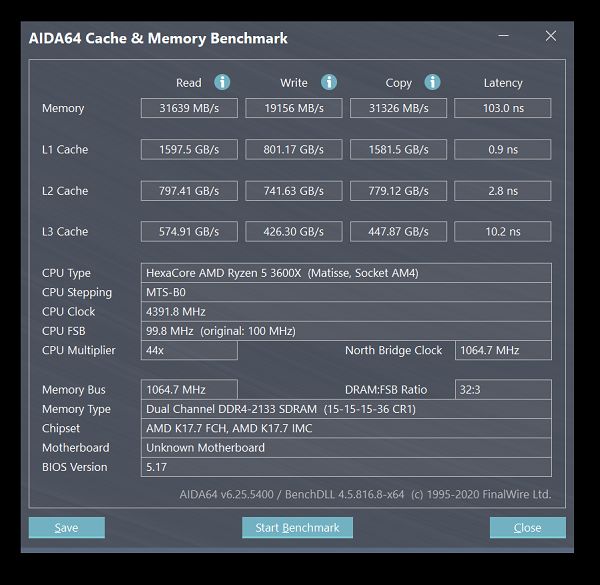Click the Latency column header label
Viewport: 600px width, 585px height.
(x=503, y=83)
